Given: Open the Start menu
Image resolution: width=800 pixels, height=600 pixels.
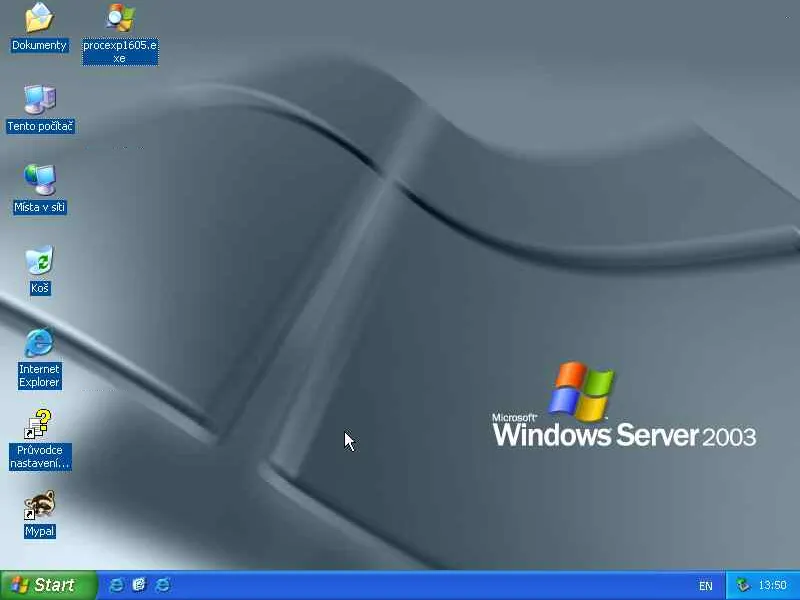Looking at the screenshot, I should click(x=48, y=585).
